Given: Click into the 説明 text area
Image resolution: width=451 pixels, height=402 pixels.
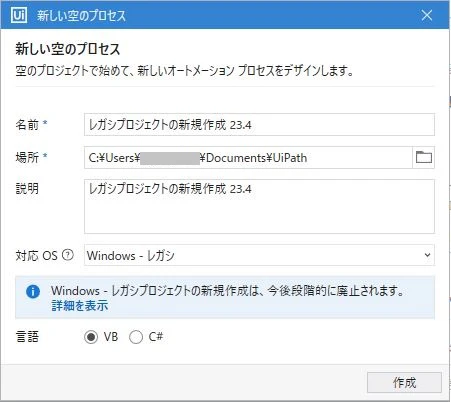Looking at the screenshot, I should click(259, 206).
